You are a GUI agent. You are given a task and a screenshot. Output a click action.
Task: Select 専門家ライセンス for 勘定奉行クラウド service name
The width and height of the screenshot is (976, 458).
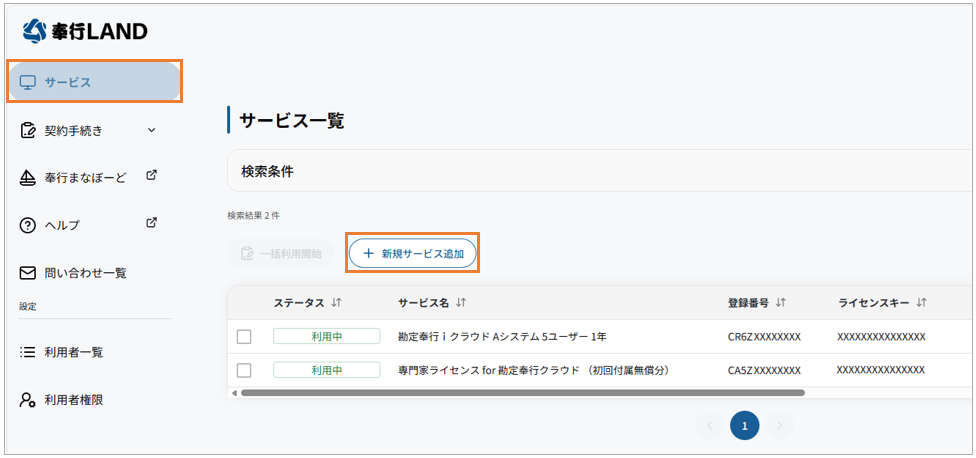pos(533,370)
